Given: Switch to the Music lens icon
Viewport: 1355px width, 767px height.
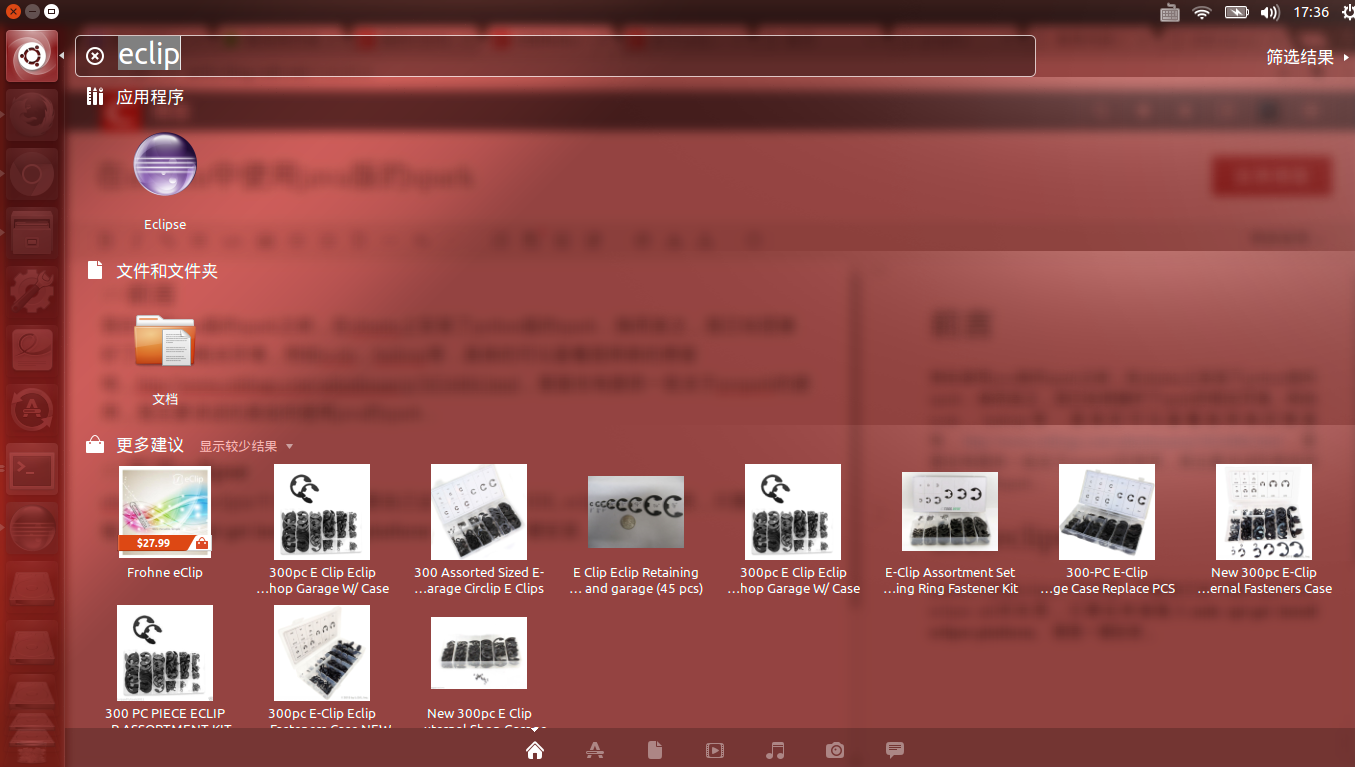Looking at the screenshot, I should [775, 750].
